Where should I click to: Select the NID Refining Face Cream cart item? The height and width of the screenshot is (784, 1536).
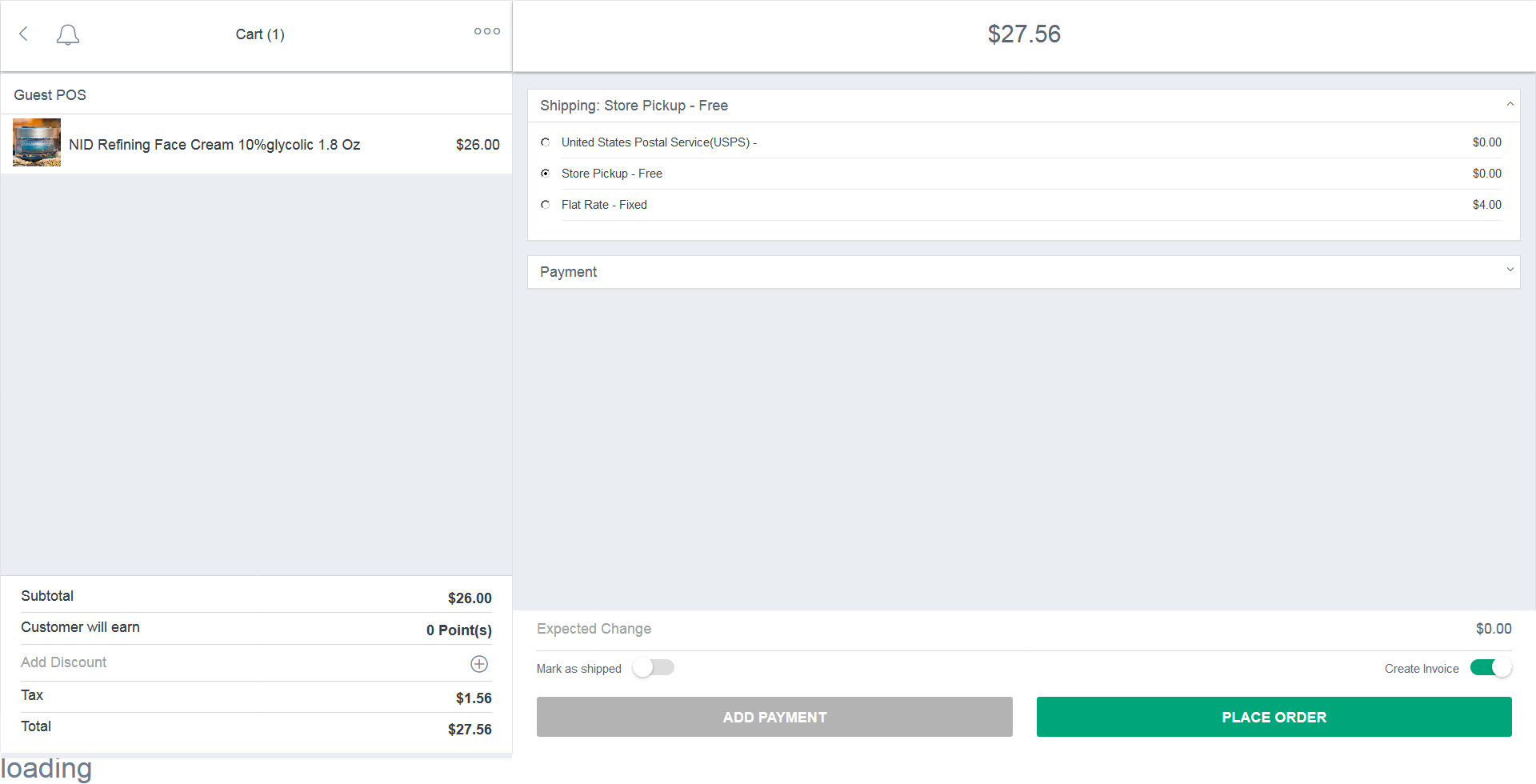coord(256,144)
